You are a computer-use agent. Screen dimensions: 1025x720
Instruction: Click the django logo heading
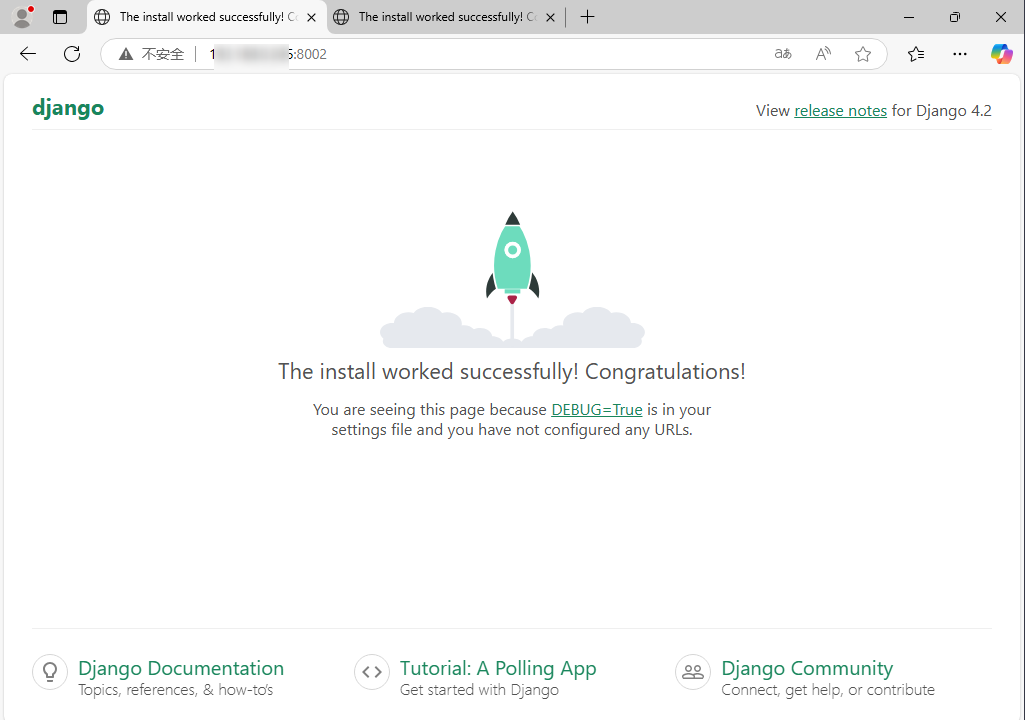[x=68, y=108]
